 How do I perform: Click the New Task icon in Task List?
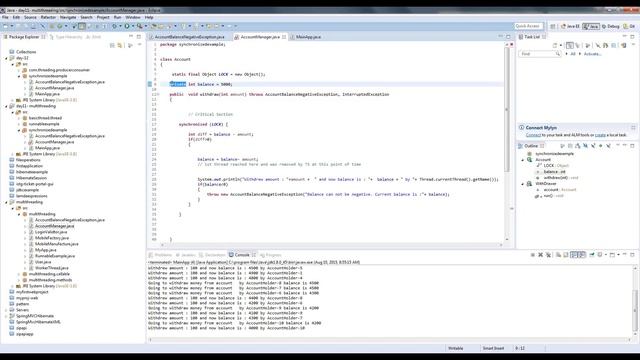[x=555, y=45]
